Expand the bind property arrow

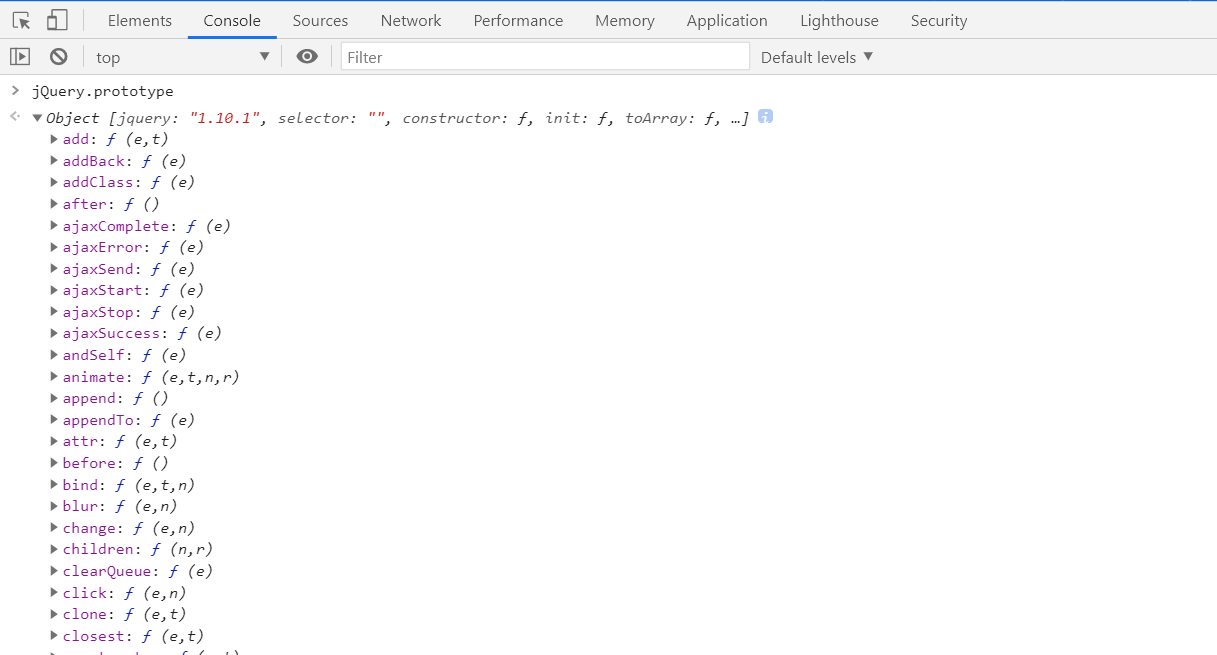click(x=54, y=485)
